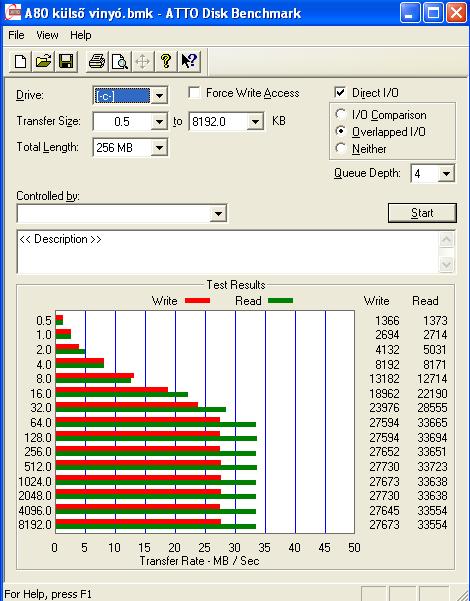This screenshot has height=601, width=470.
Task: Click the Start benchmark button
Action: click(x=422, y=213)
